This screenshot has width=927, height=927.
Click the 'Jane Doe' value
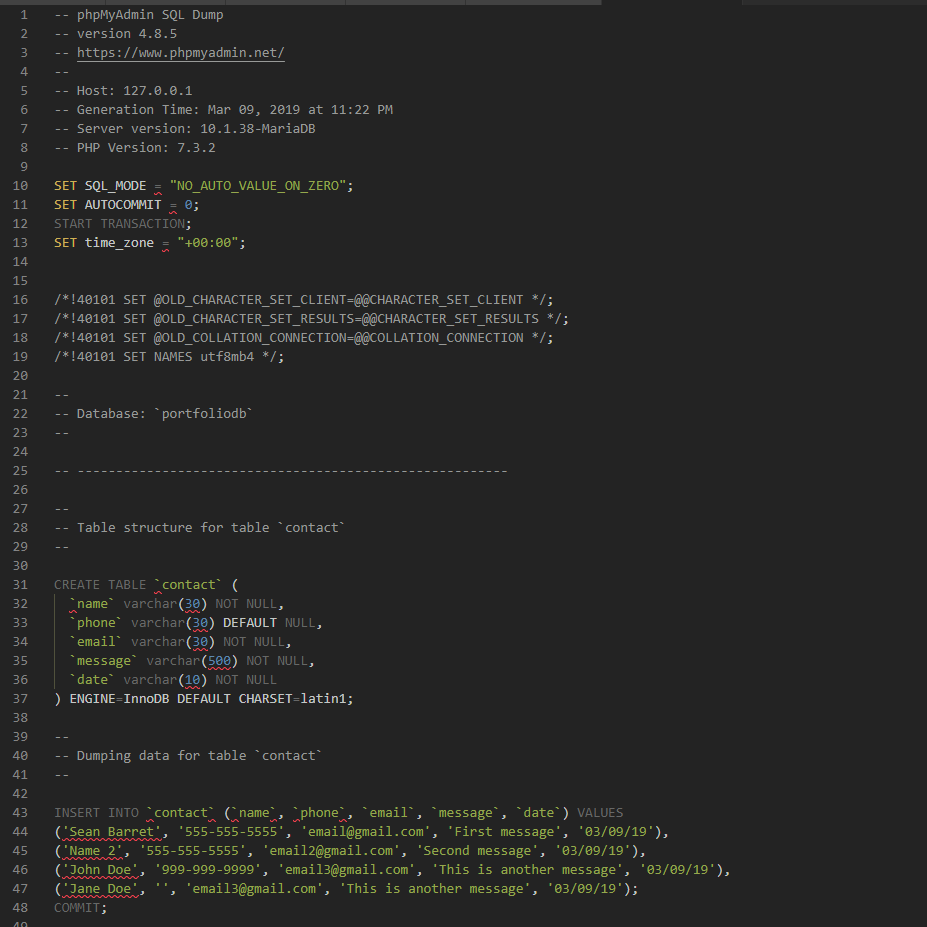point(100,889)
